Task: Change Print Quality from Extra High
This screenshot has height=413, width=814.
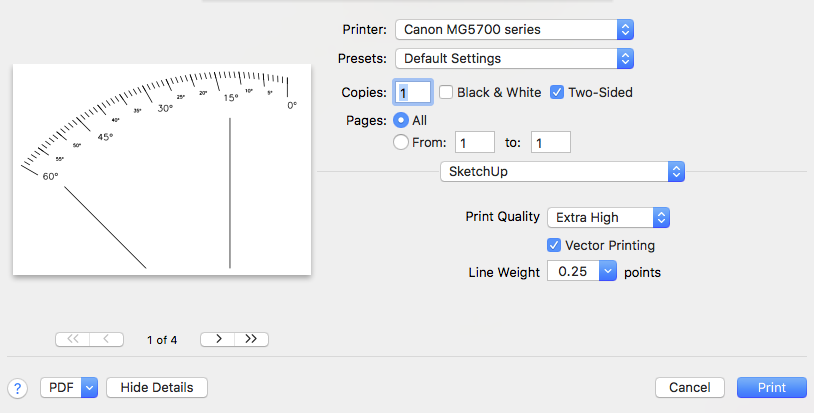Action: 608,217
